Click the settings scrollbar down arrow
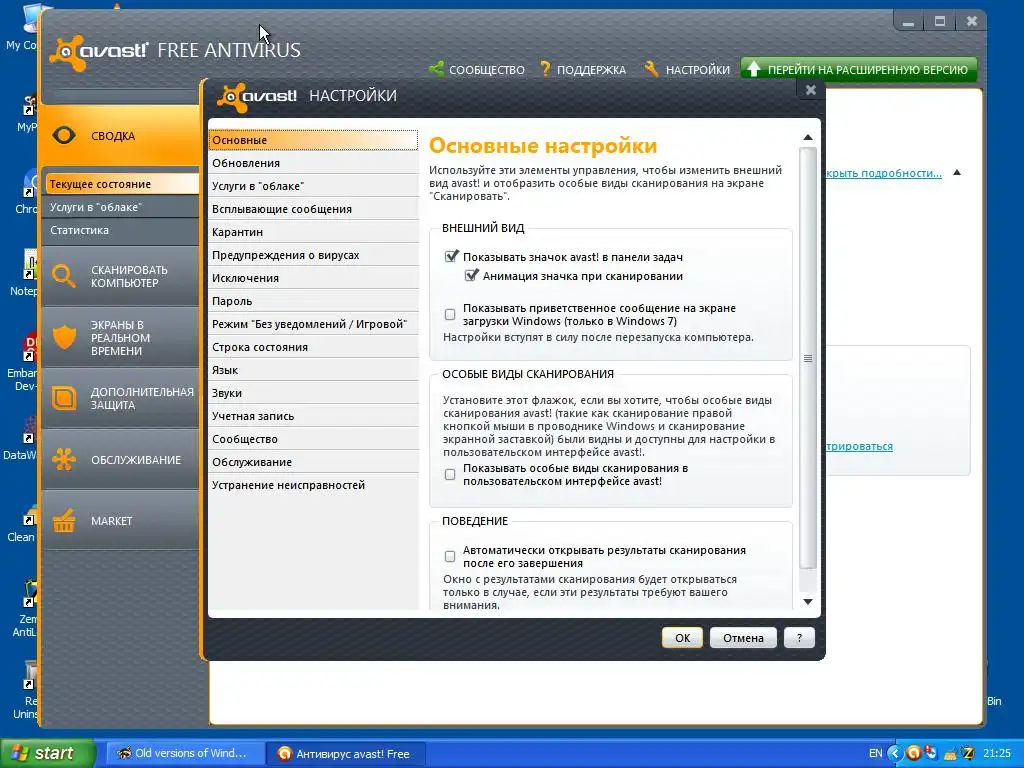 pos(808,601)
